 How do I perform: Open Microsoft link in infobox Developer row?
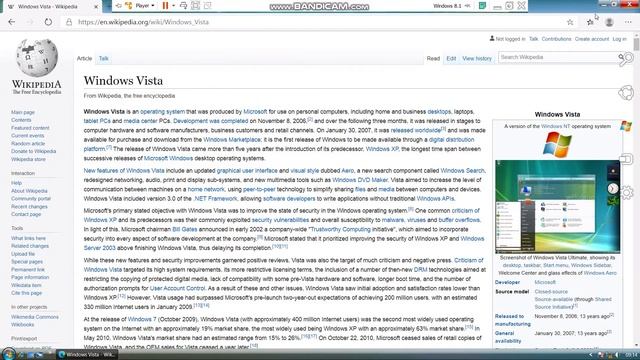(x=545, y=282)
